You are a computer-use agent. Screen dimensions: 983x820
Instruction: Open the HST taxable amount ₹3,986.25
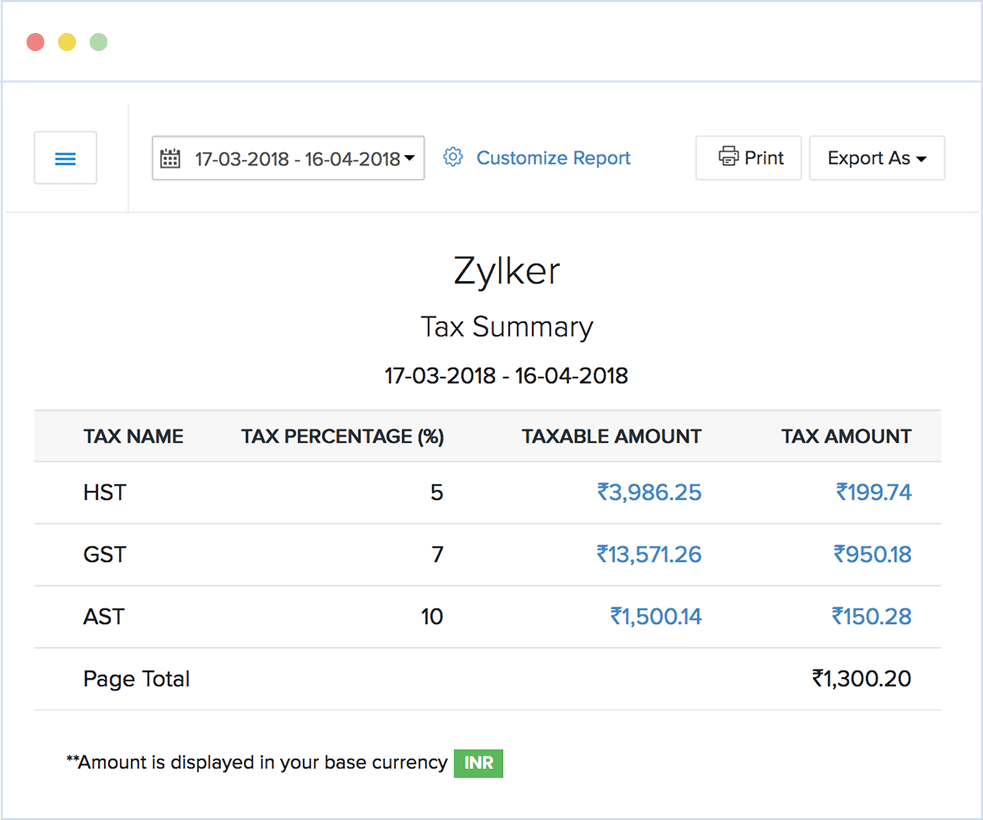[x=650, y=492]
